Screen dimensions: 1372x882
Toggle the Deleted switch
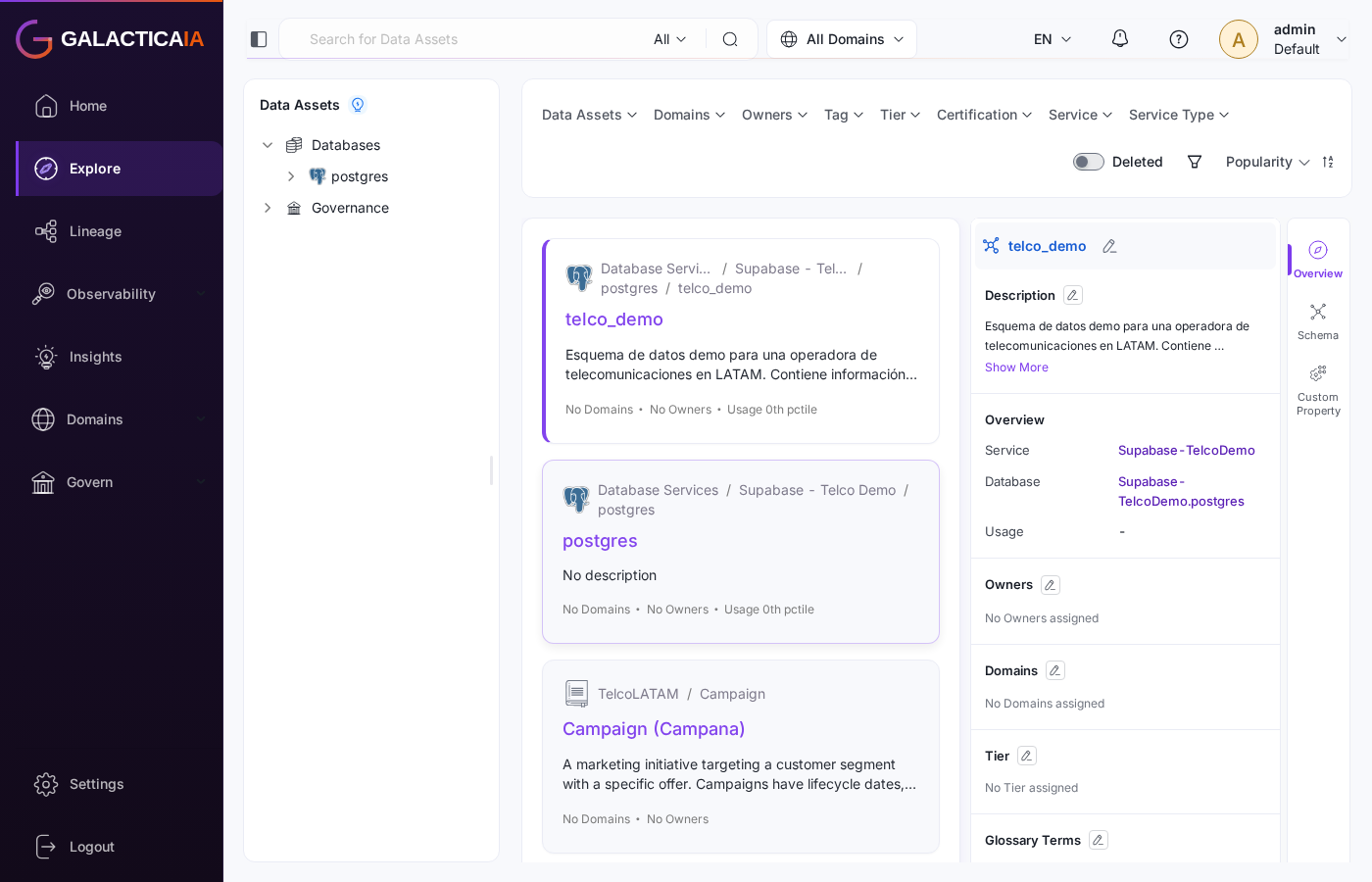[1089, 162]
